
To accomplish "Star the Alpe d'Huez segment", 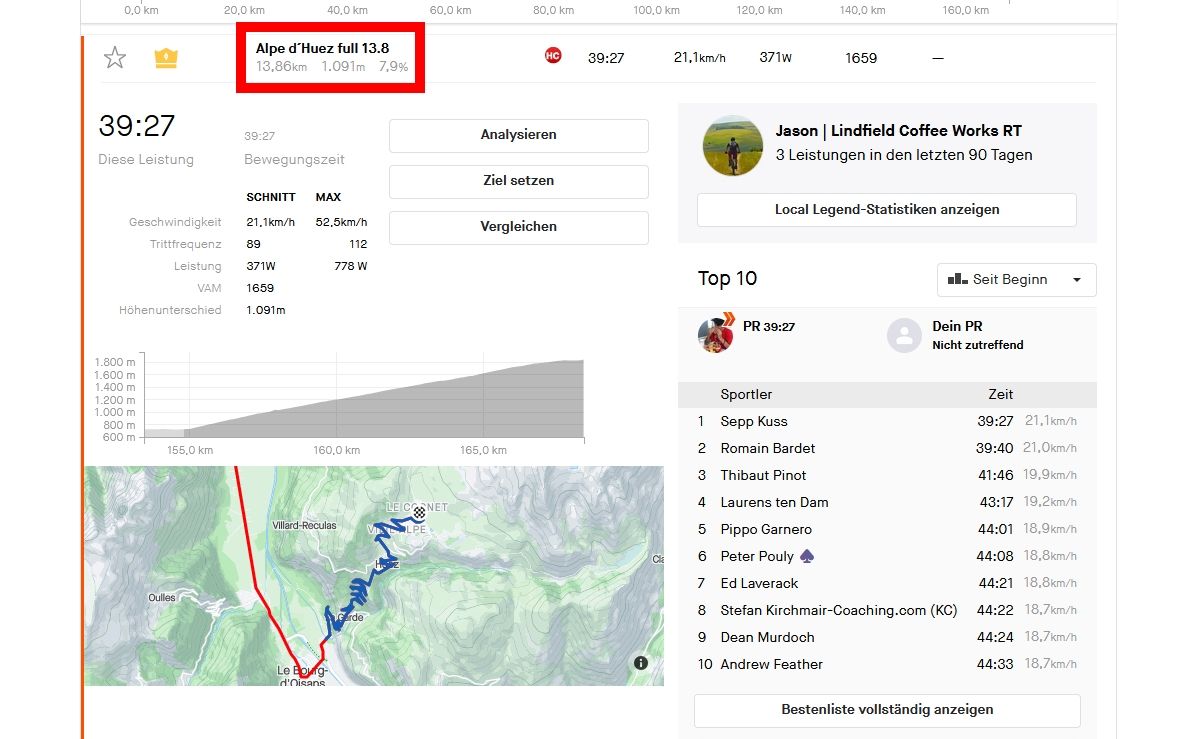I will point(115,58).
